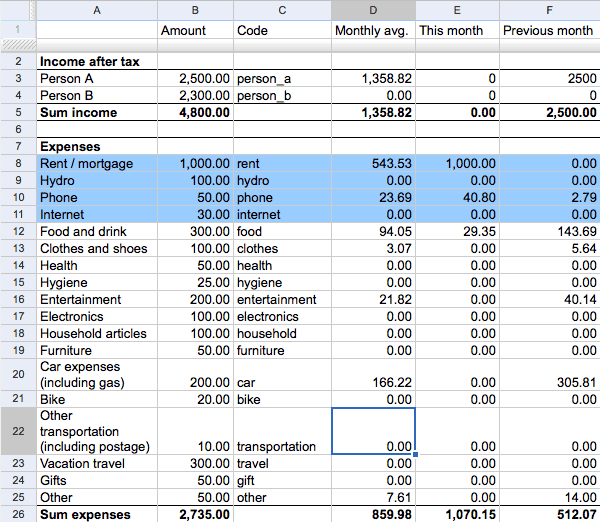Screen dimensions: 600x522
Task: Select the Income after tax heading cell
Action: [x=97, y=61]
